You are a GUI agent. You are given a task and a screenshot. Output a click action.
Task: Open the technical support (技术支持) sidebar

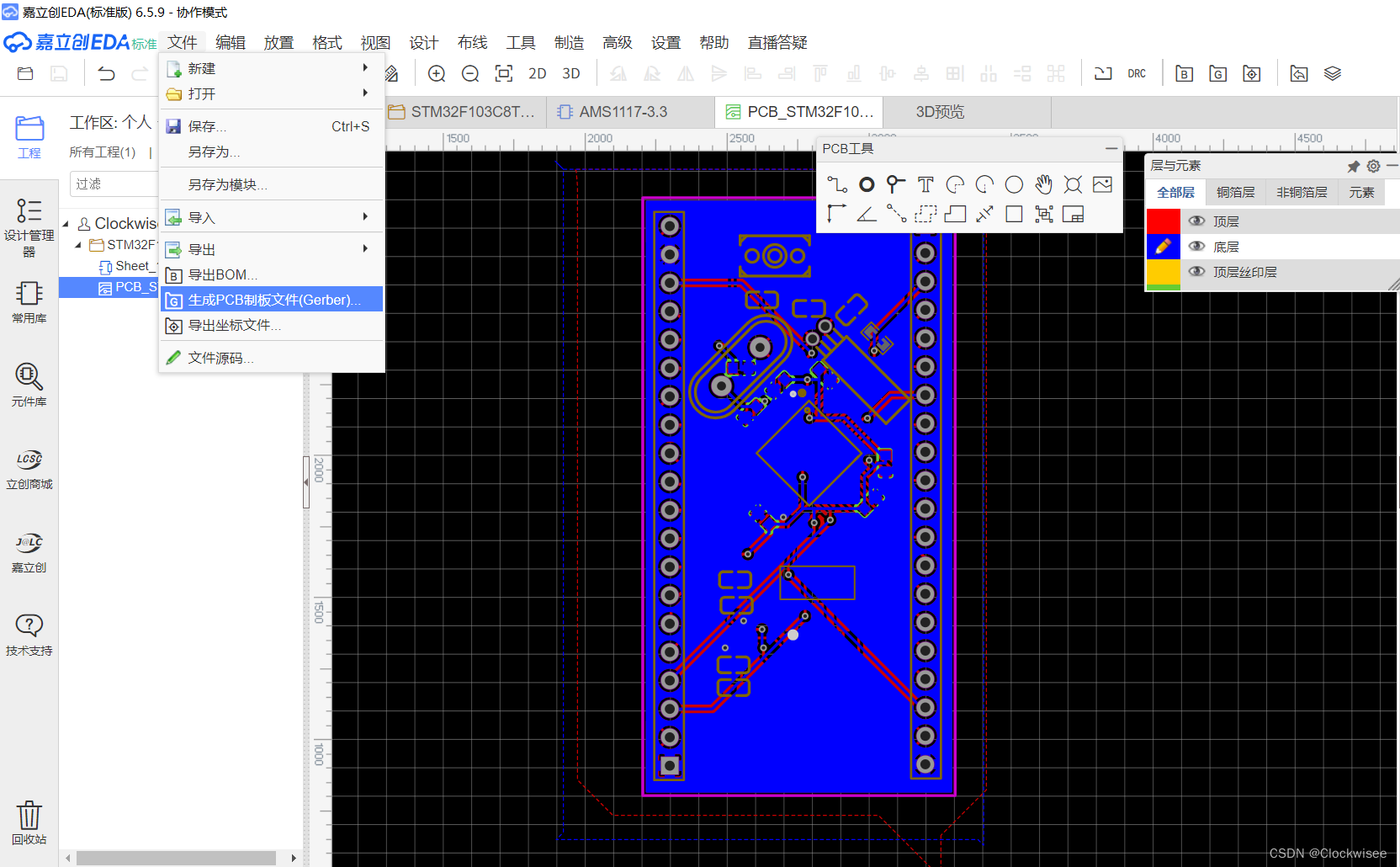pos(29,635)
